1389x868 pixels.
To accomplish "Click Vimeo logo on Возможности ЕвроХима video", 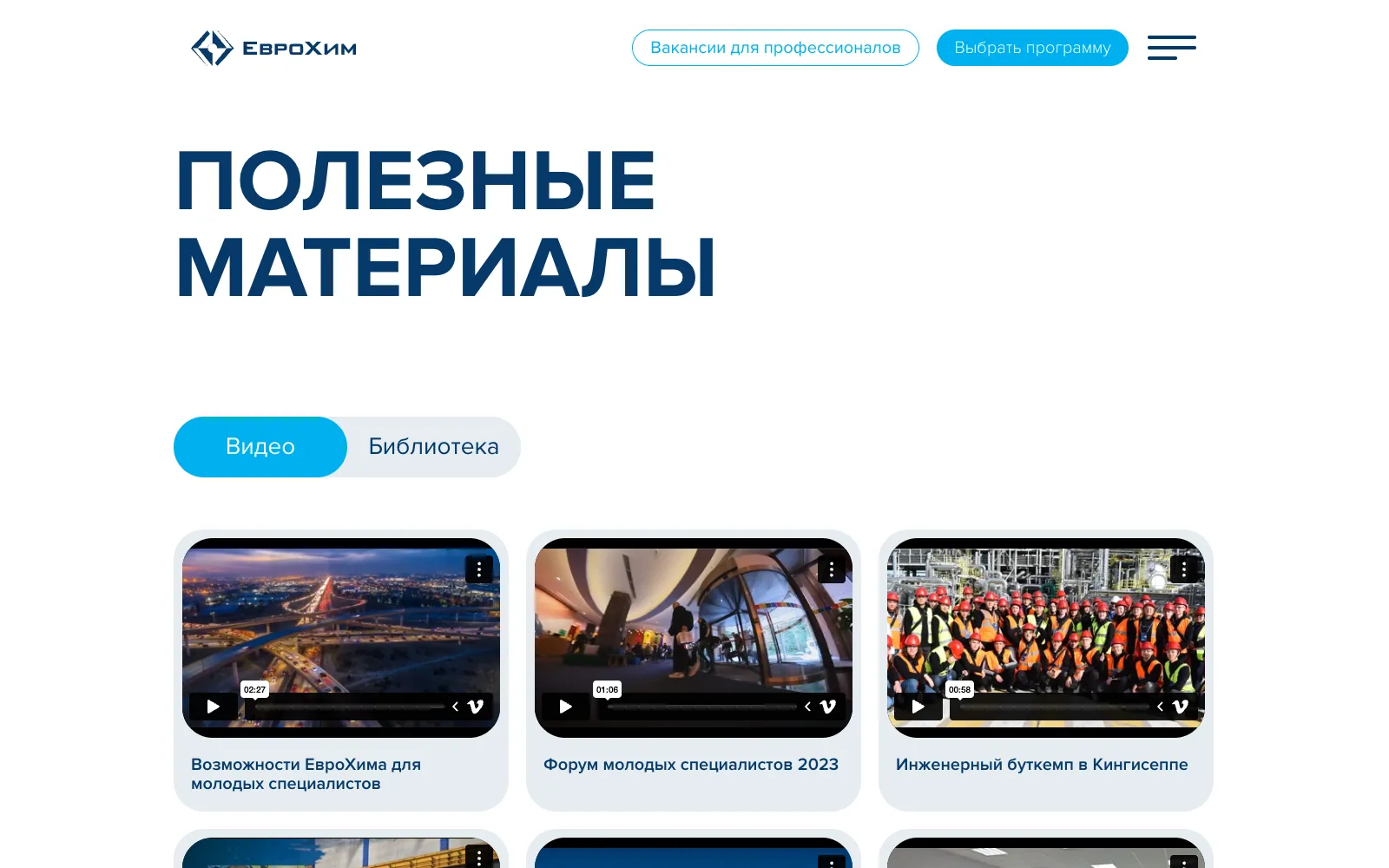I will click(x=476, y=707).
